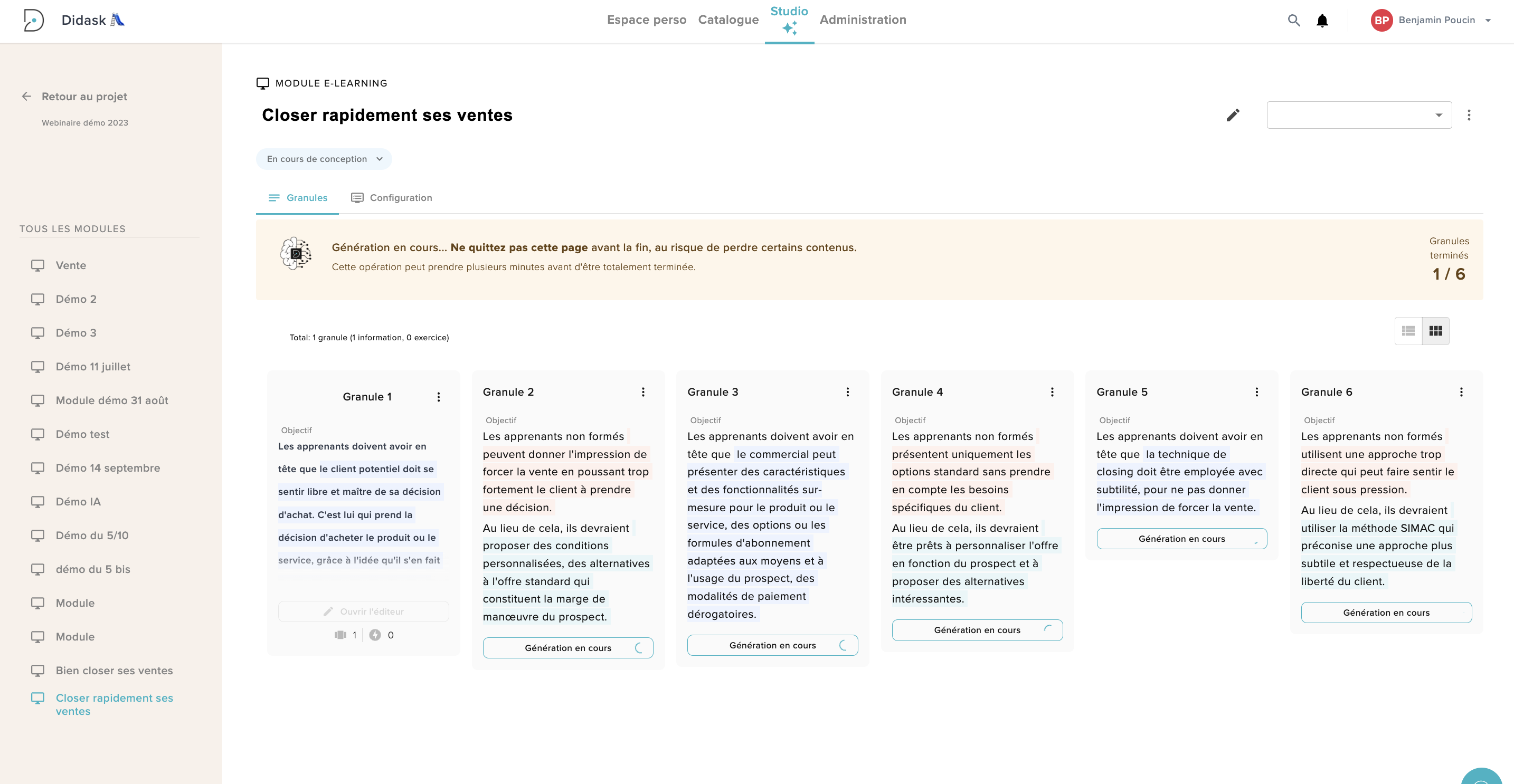Expand the En cours de conception status dropdown

tap(324, 159)
